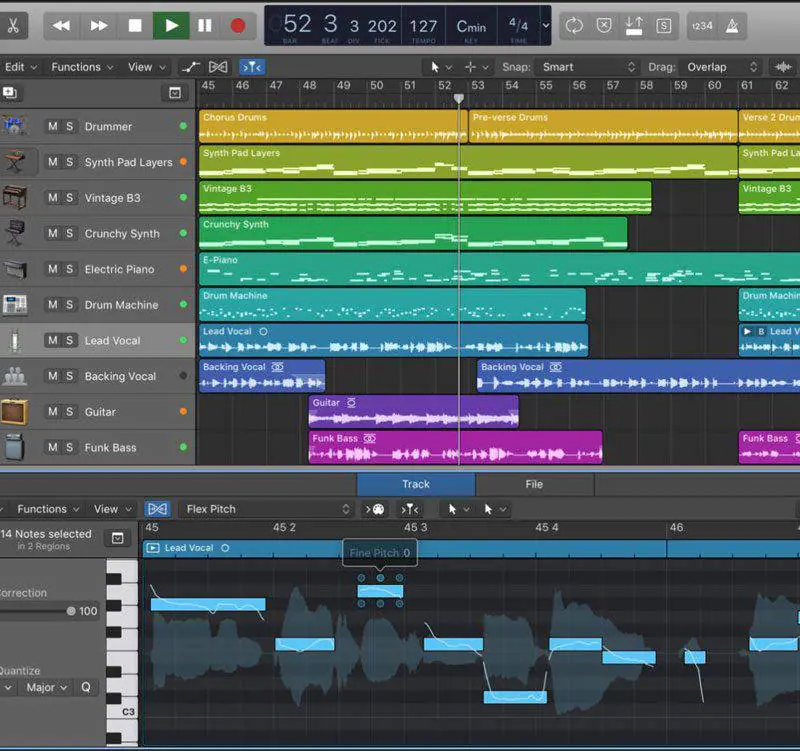The width and height of the screenshot is (800, 751).
Task: Start playback with the green play button
Action: click(x=171, y=26)
